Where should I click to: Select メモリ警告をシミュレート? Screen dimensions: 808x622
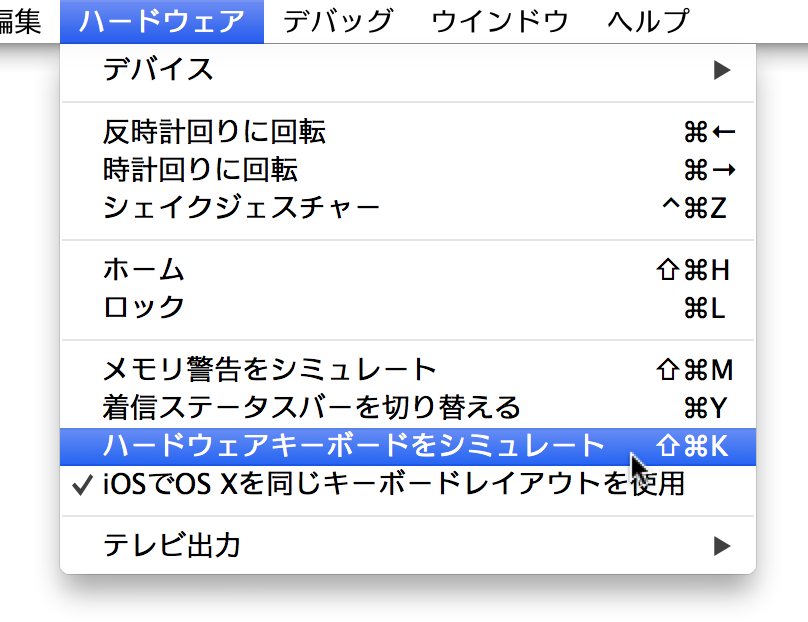point(408,369)
